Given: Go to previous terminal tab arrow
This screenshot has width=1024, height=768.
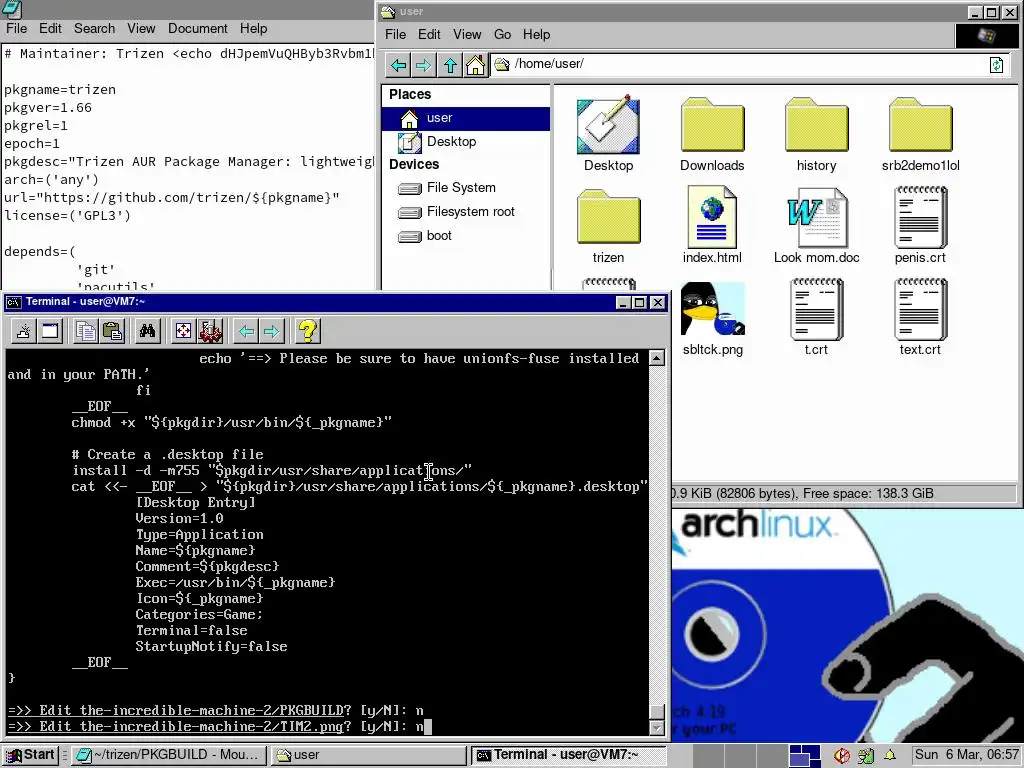Looking at the screenshot, I should click(246, 331).
